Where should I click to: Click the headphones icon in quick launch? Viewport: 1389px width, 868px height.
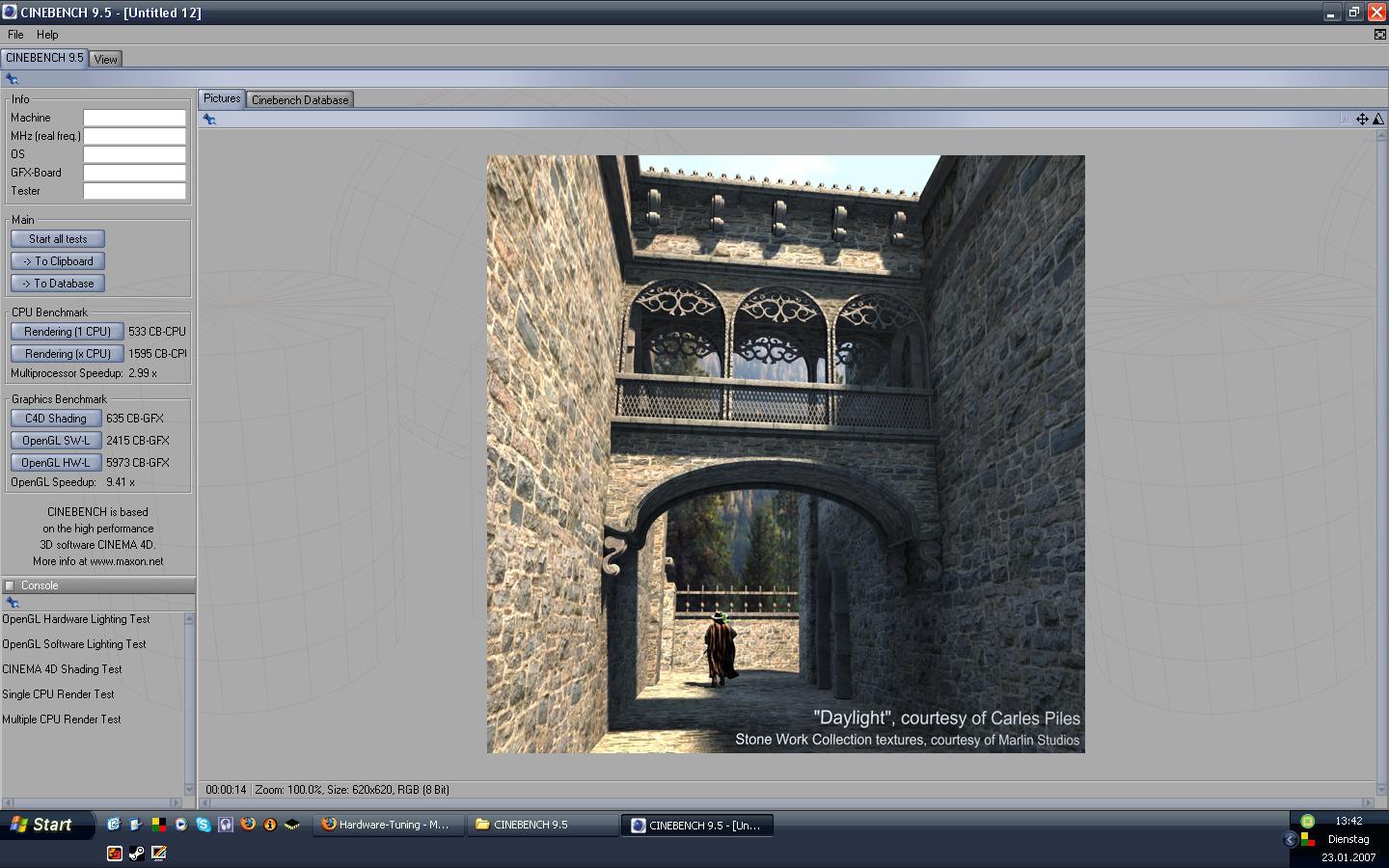pyautogui.click(x=226, y=825)
